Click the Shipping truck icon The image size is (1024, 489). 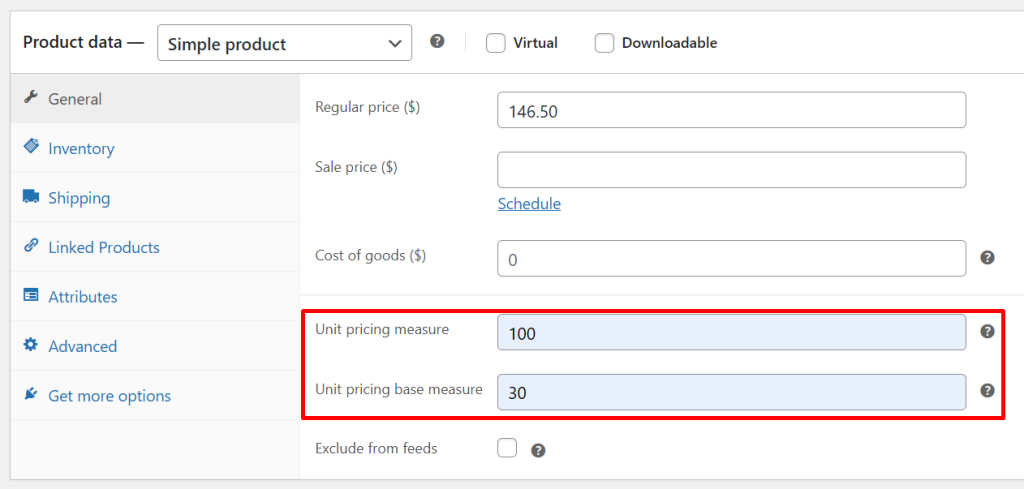30,197
